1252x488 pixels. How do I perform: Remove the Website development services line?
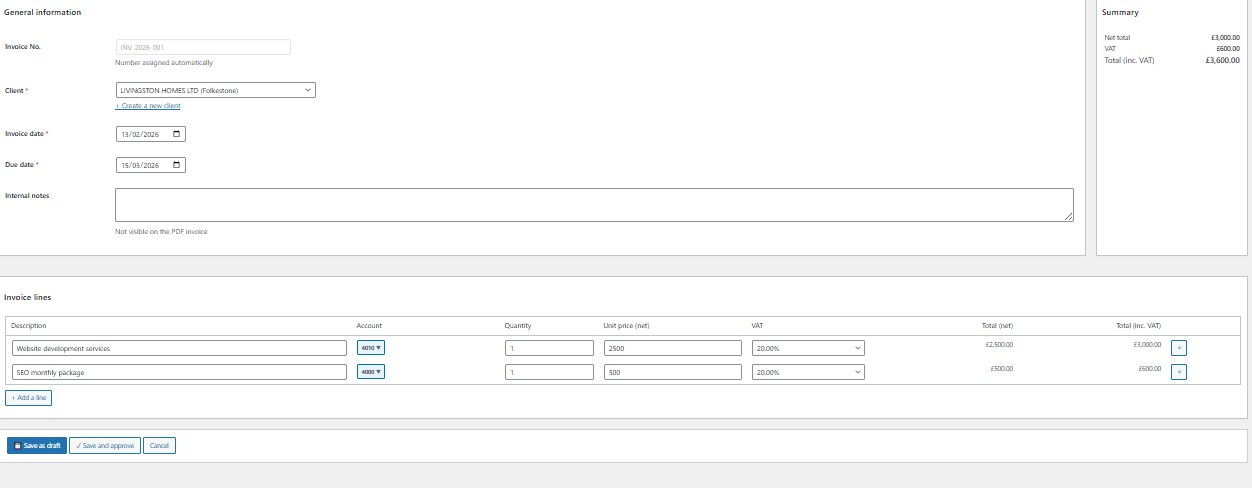1179,348
